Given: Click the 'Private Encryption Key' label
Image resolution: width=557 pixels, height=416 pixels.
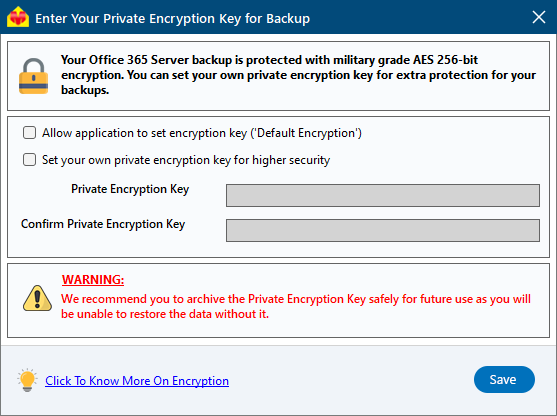Looking at the screenshot, I should (130, 189).
